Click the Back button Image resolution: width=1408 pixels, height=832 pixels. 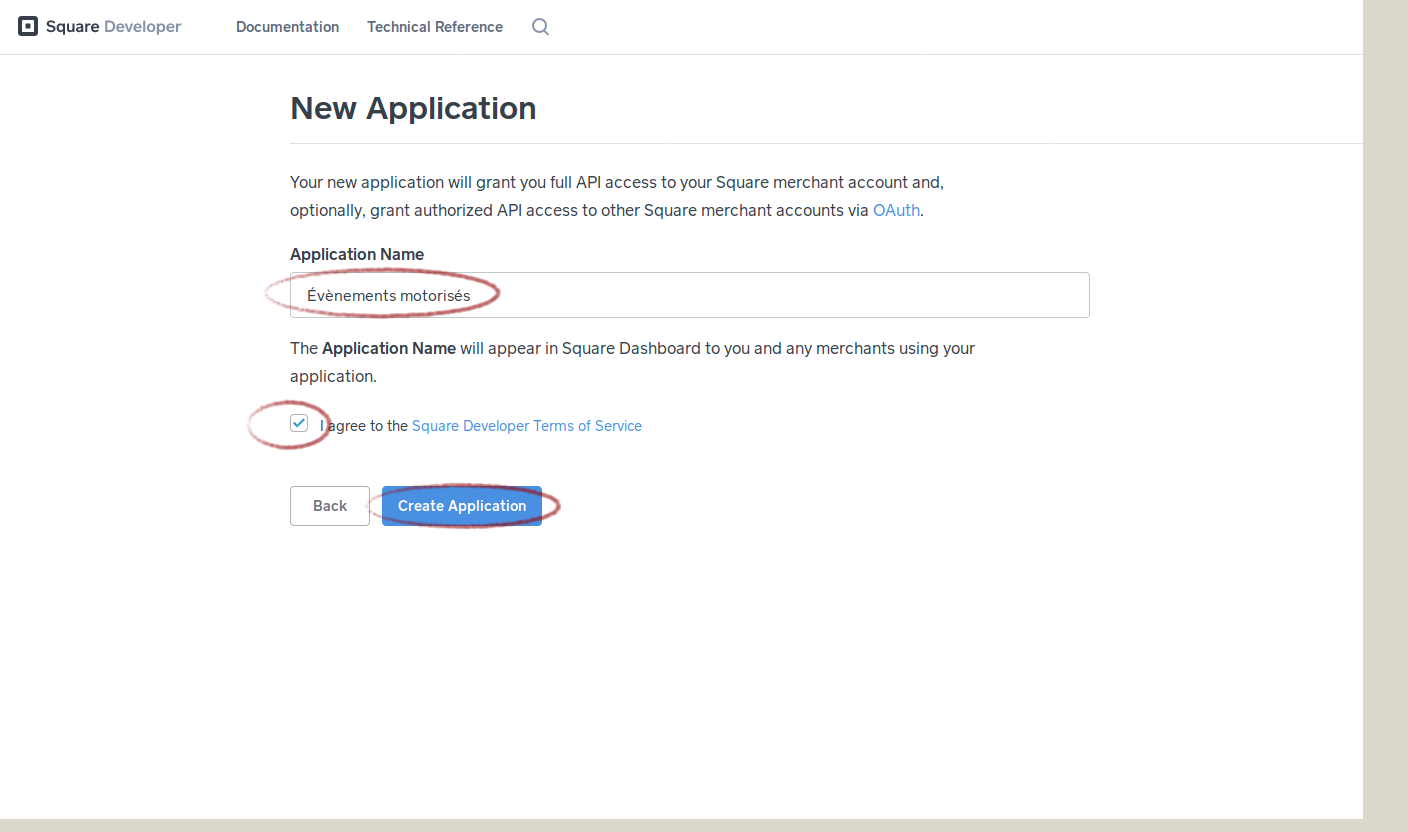pos(330,506)
